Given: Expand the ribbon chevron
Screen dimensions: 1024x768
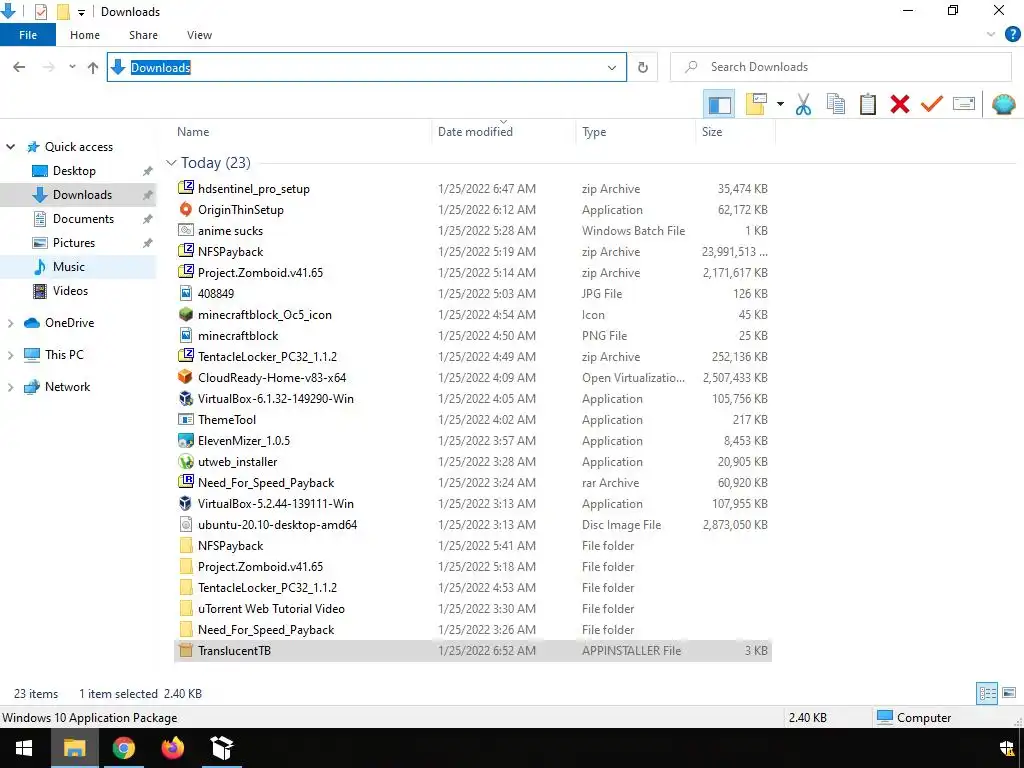Looking at the screenshot, I should (x=991, y=35).
